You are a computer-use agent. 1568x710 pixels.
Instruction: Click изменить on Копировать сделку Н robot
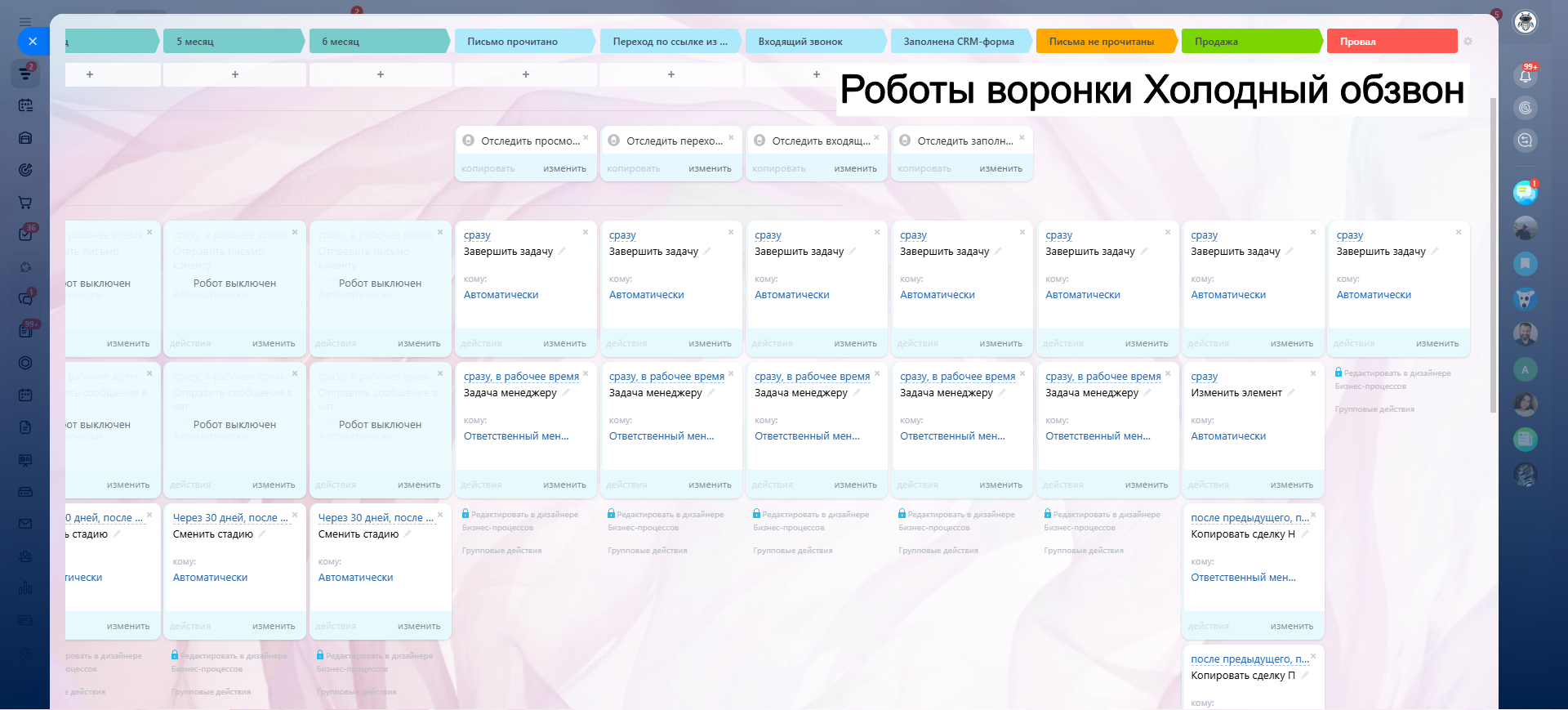[1292, 627]
